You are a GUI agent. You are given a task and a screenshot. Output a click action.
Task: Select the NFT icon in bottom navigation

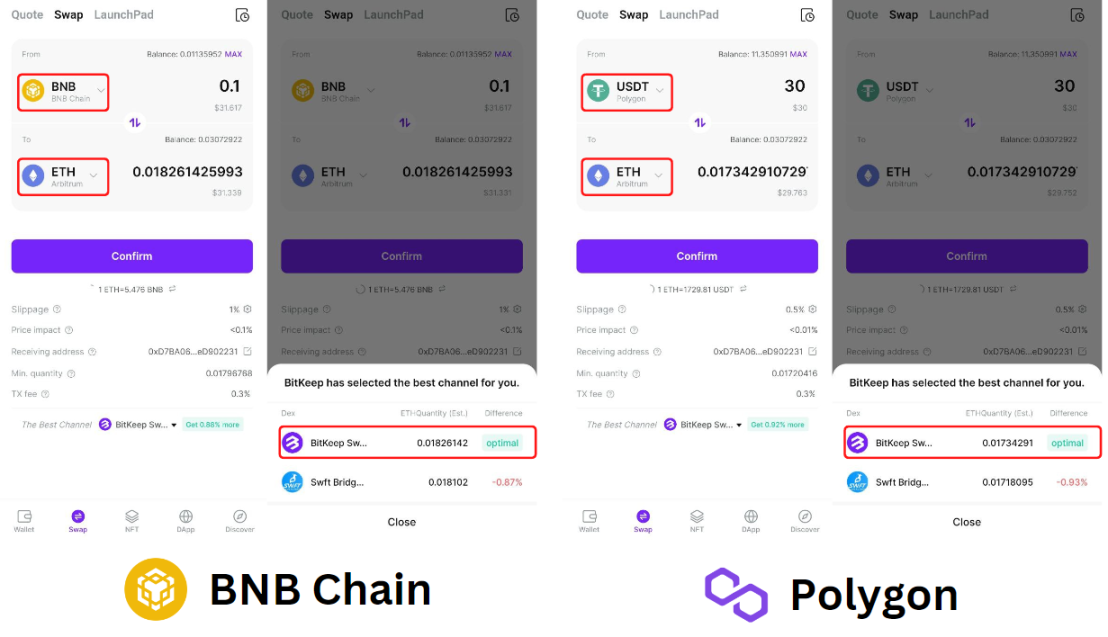point(131,520)
